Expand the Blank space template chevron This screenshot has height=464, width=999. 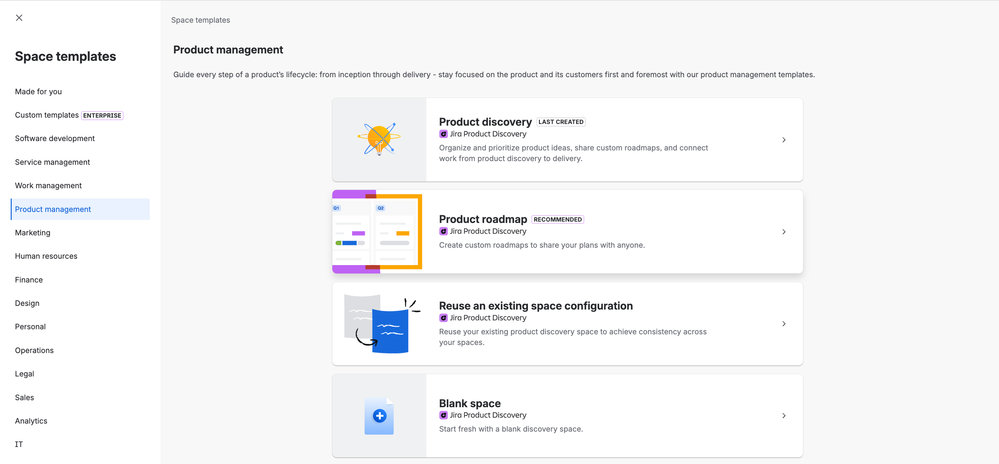coord(784,416)
